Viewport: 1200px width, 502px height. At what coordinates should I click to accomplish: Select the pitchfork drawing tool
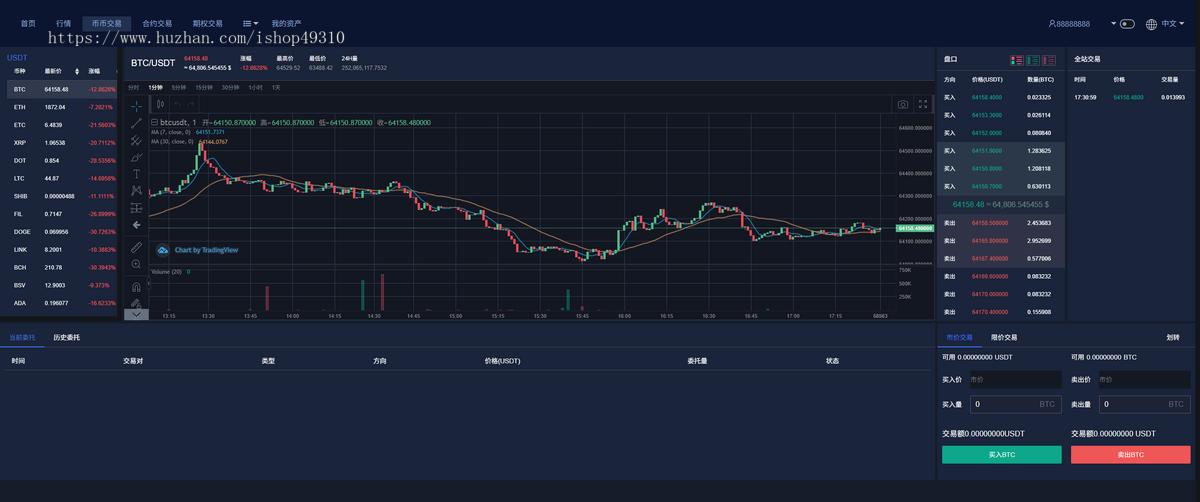136,141
